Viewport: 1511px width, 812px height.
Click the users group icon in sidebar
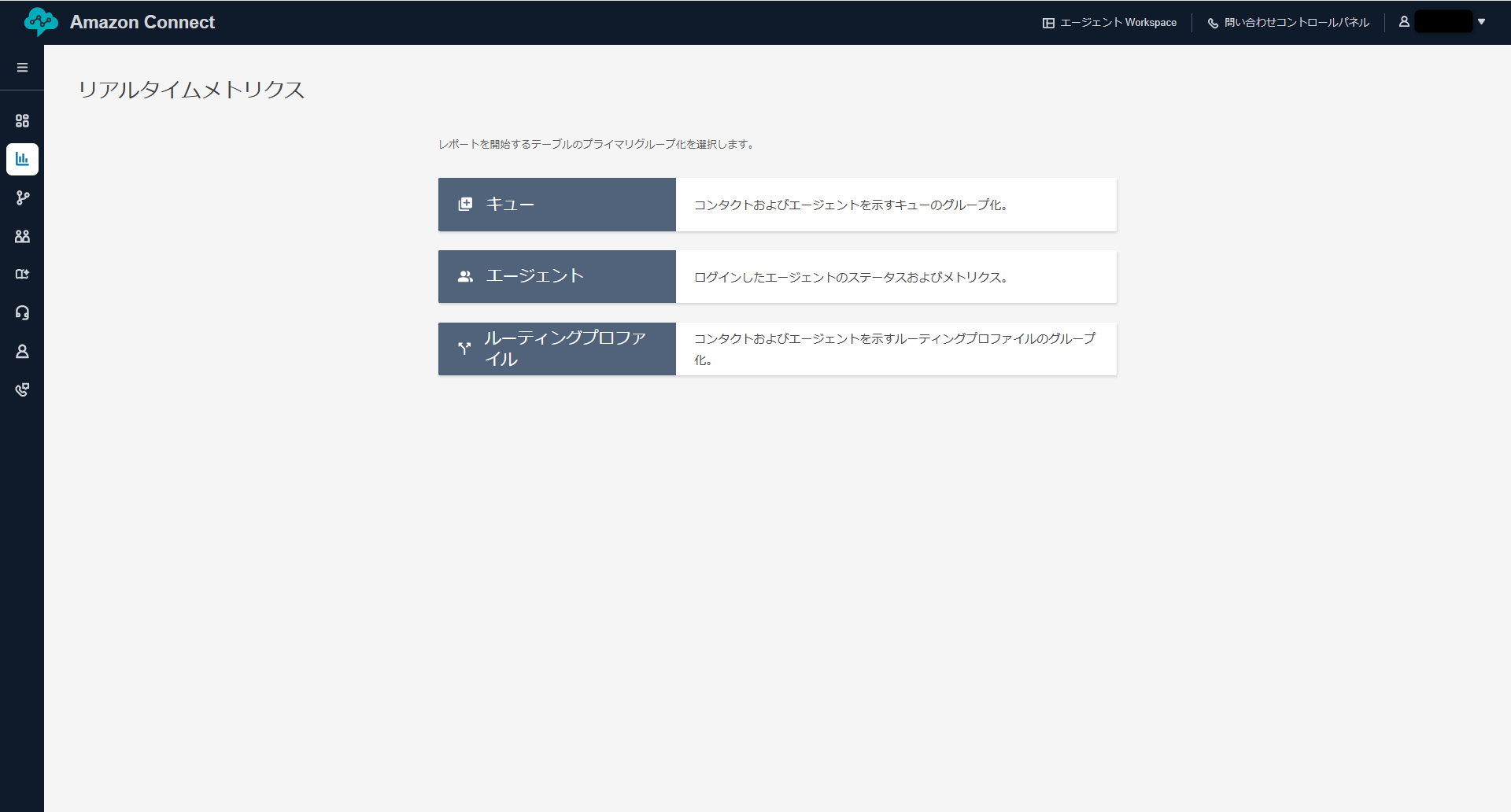tap(22, 236)
